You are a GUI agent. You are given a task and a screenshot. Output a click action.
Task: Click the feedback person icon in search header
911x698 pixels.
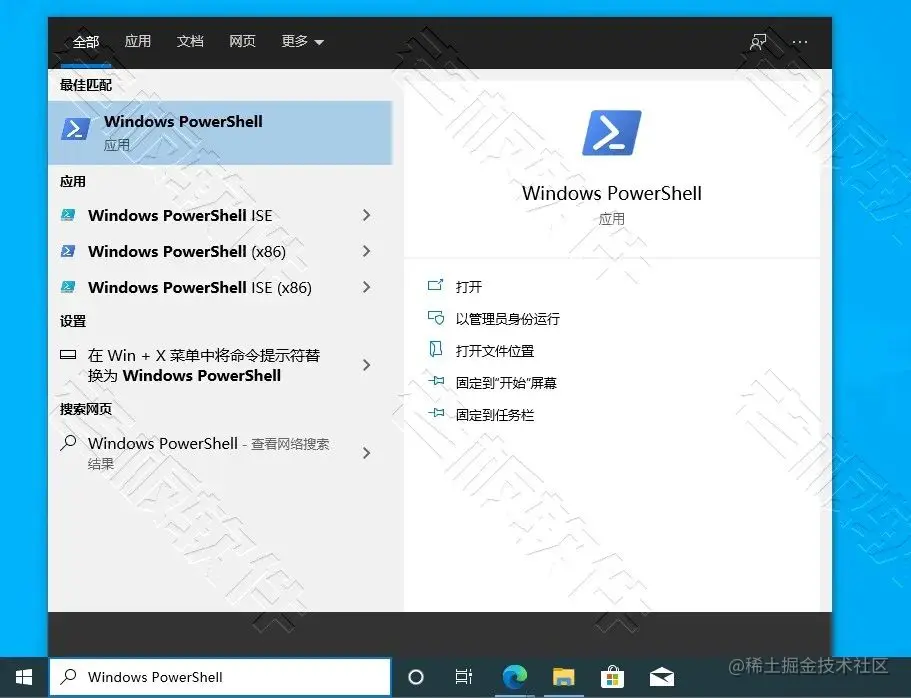(x=758, y=42)
